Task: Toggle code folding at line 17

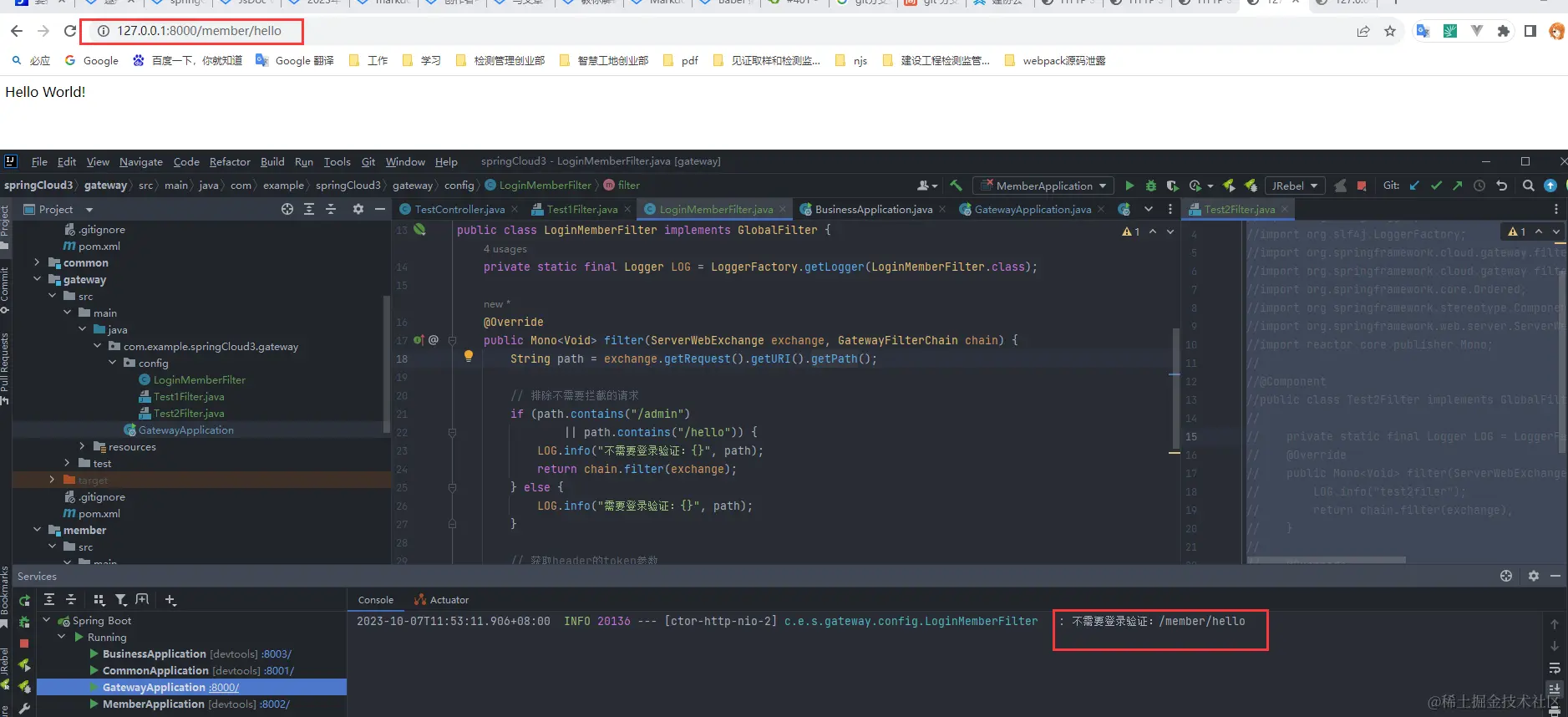Action: (x=452, y=340)
